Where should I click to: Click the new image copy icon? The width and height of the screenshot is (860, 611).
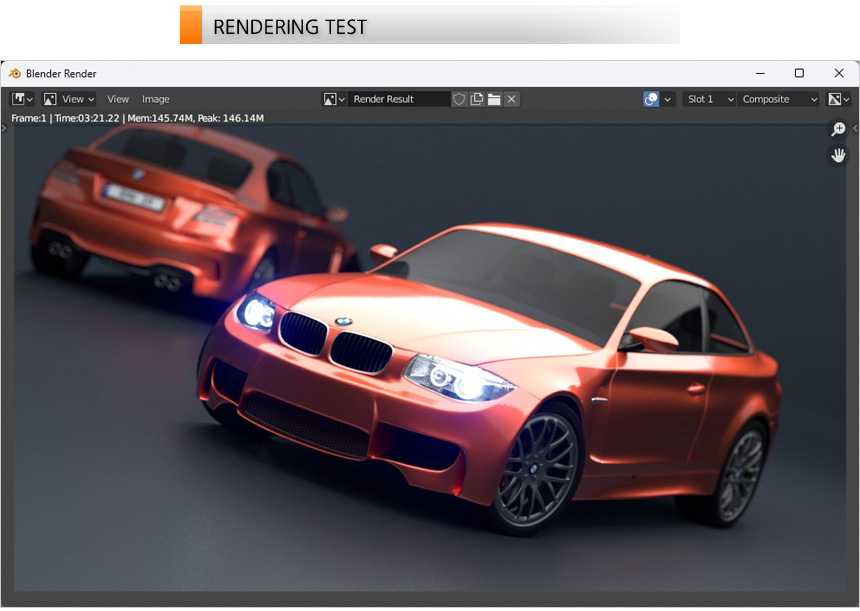[x=477, y=99]
